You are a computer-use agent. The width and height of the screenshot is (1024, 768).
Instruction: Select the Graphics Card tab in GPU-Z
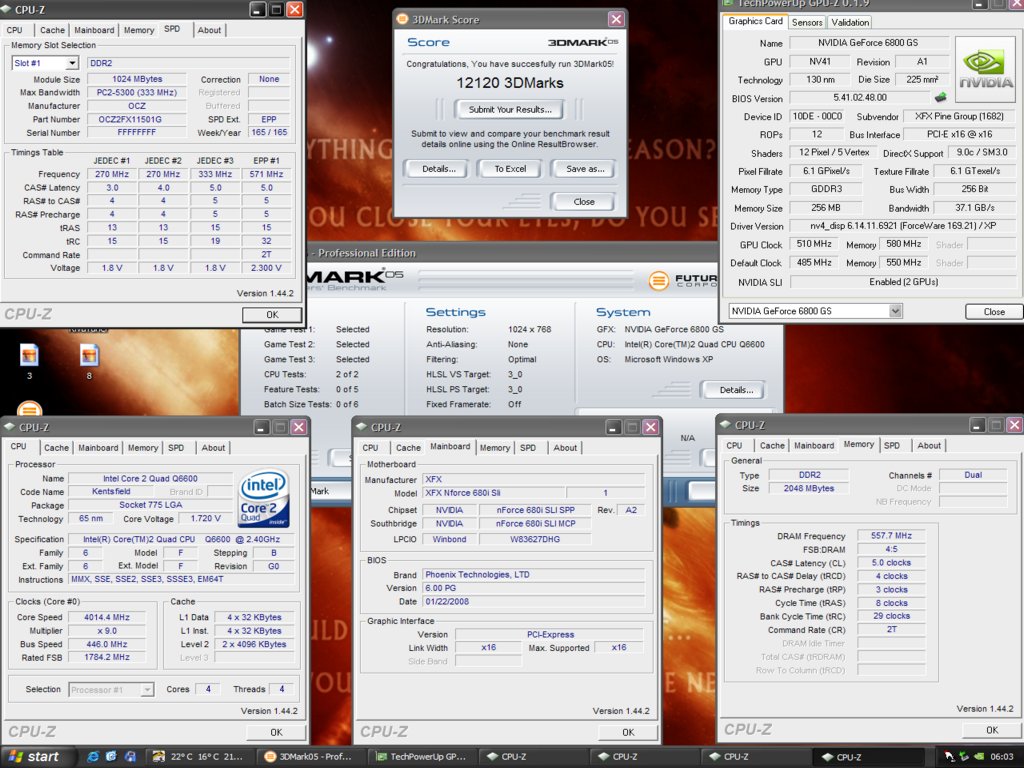click(755, 21)
